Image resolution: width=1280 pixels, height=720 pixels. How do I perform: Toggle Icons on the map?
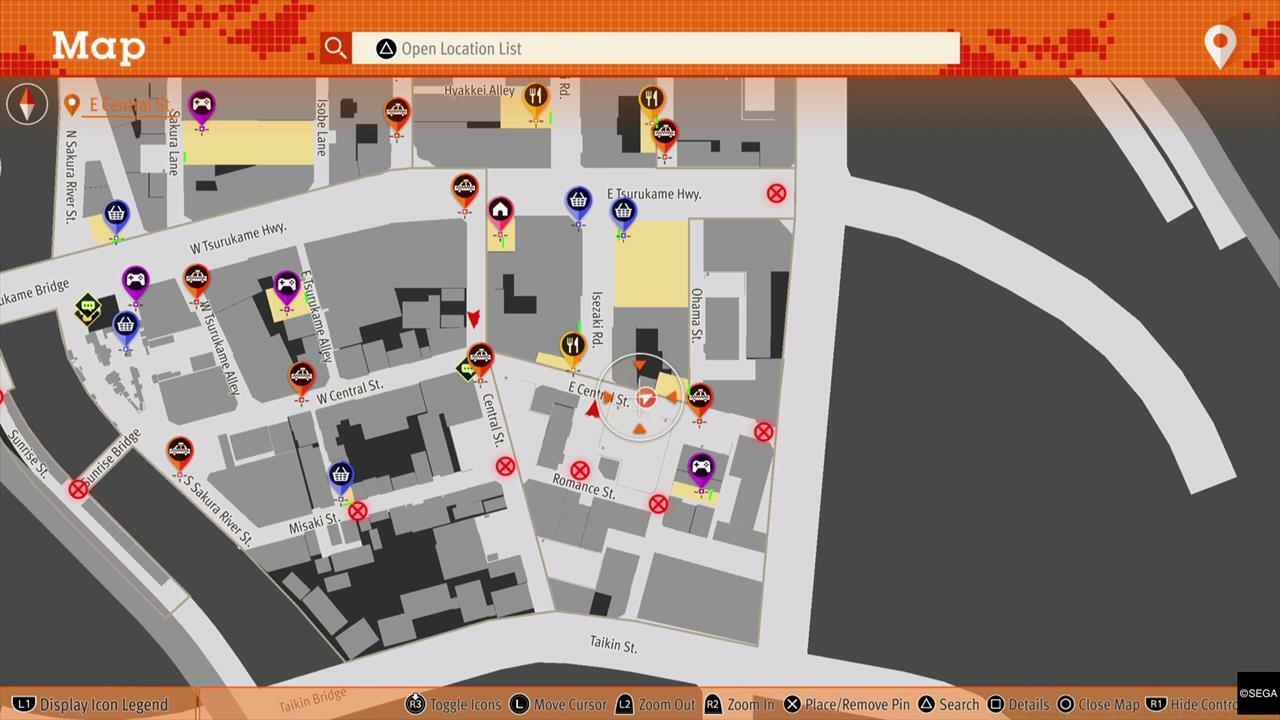453,704
